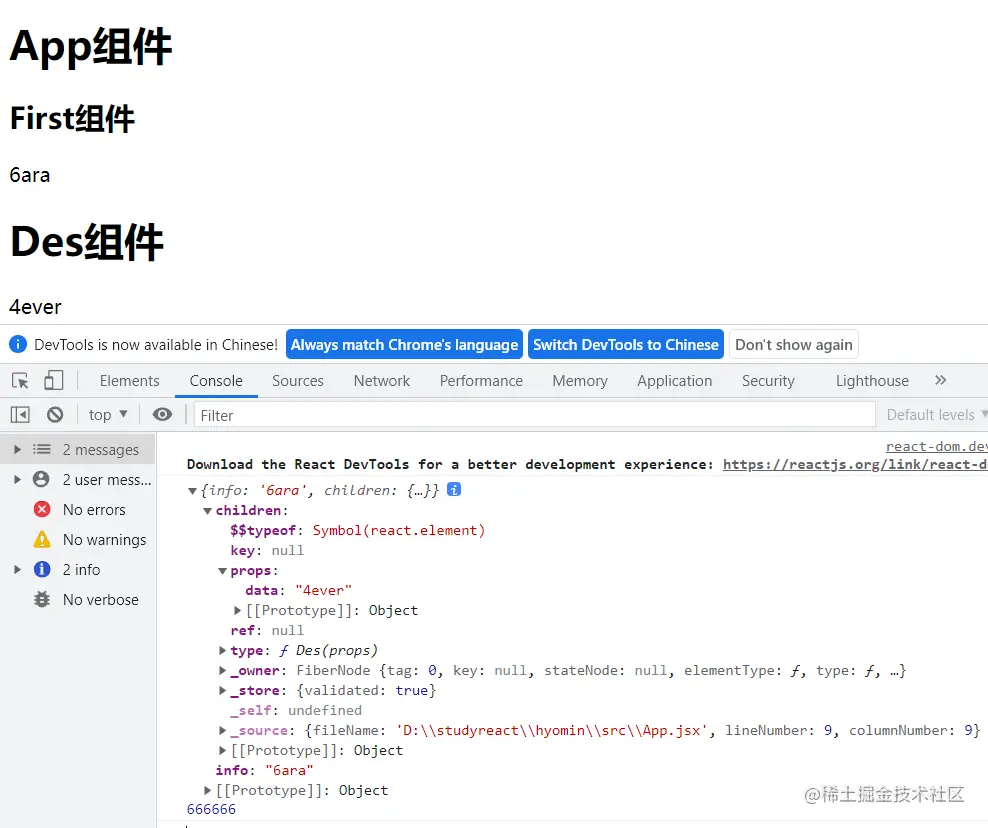Expand the _source fileName entry
988x828 pixels.
coord(222,730)
